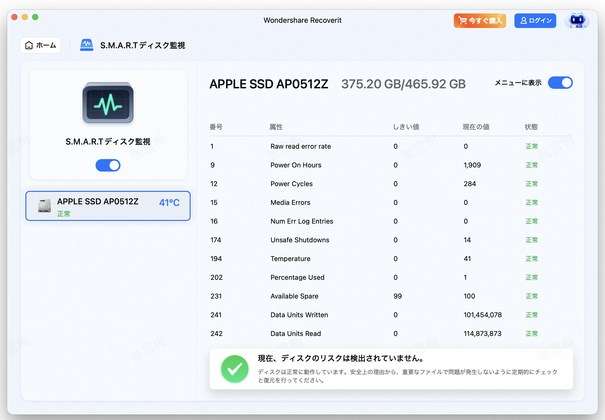Screen dimensions: 605x420
Task: Toggle the メニューに表示 switch
Action: 560,83
